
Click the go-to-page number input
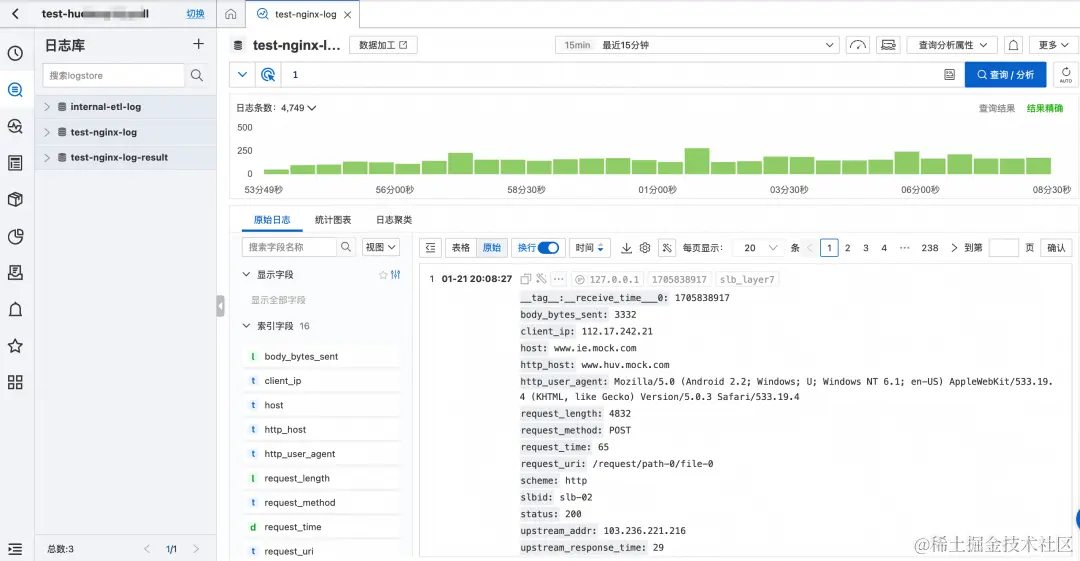[x=1004, y=247]
